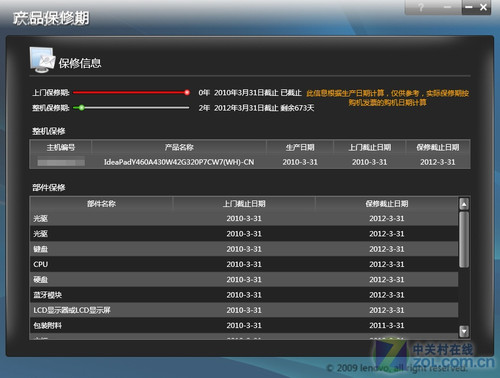Click the 上门保修期 label
Screen dimensions: 500x378
[x=51, y=92]
